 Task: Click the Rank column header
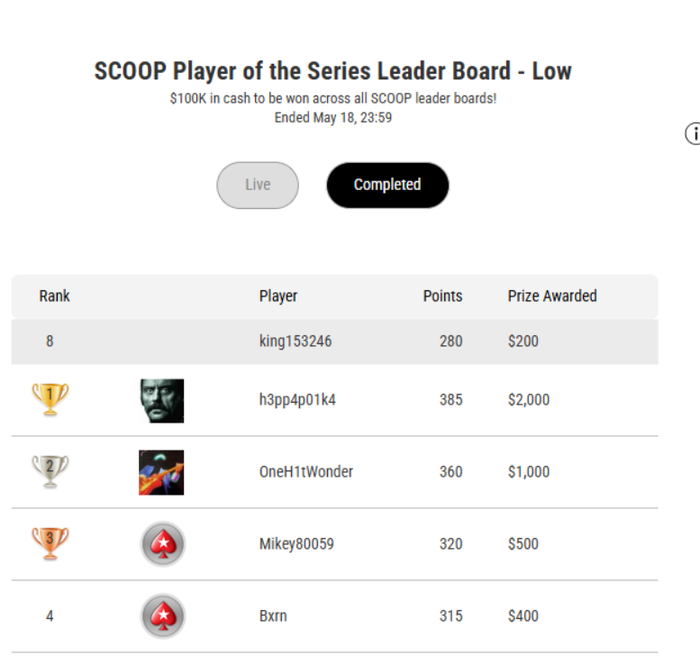[54, 296]
